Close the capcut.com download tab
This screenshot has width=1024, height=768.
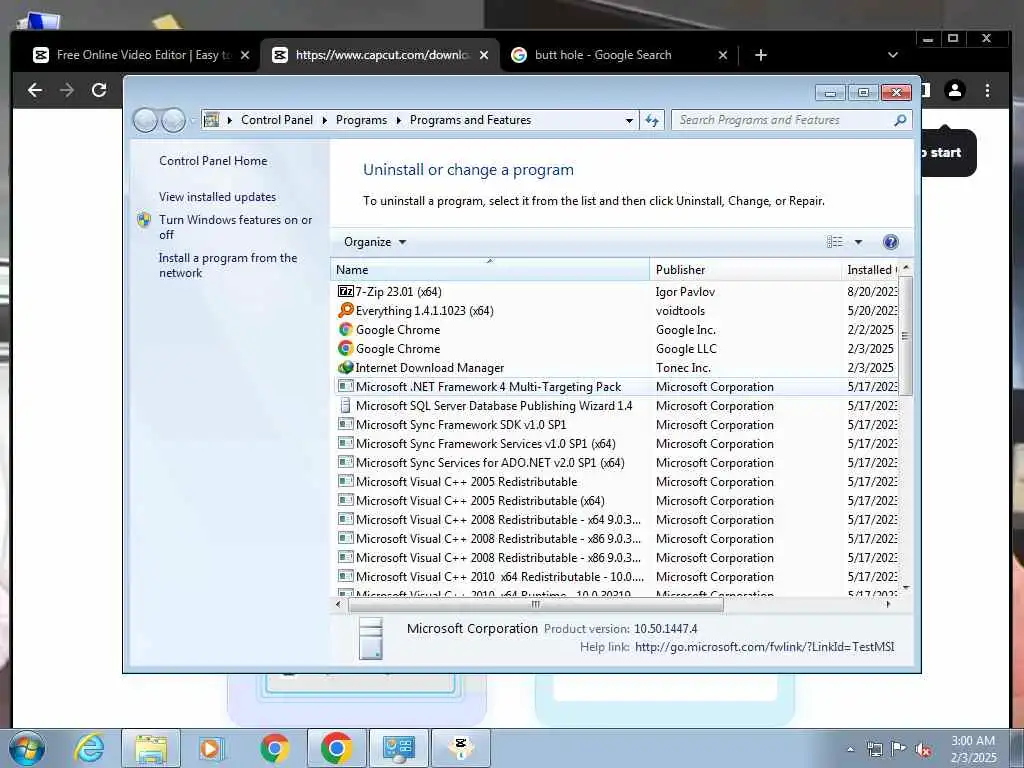pyautogui.click(x=484, y=56)
